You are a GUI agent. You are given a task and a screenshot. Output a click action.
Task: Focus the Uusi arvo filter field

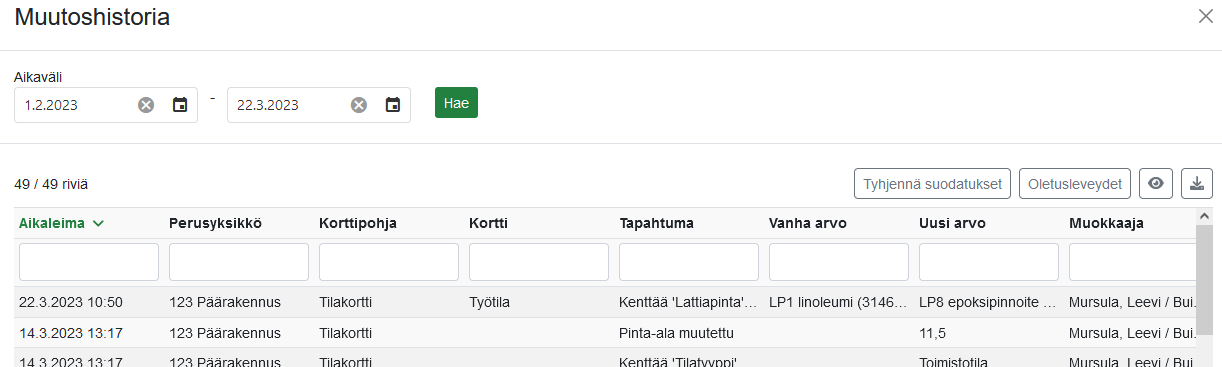(x=989, y=262)
